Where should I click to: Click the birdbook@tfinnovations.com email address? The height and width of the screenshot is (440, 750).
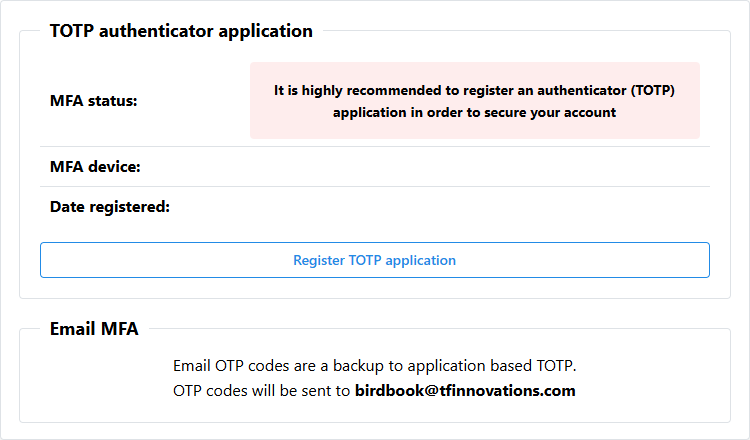click(x=465, y=390)
